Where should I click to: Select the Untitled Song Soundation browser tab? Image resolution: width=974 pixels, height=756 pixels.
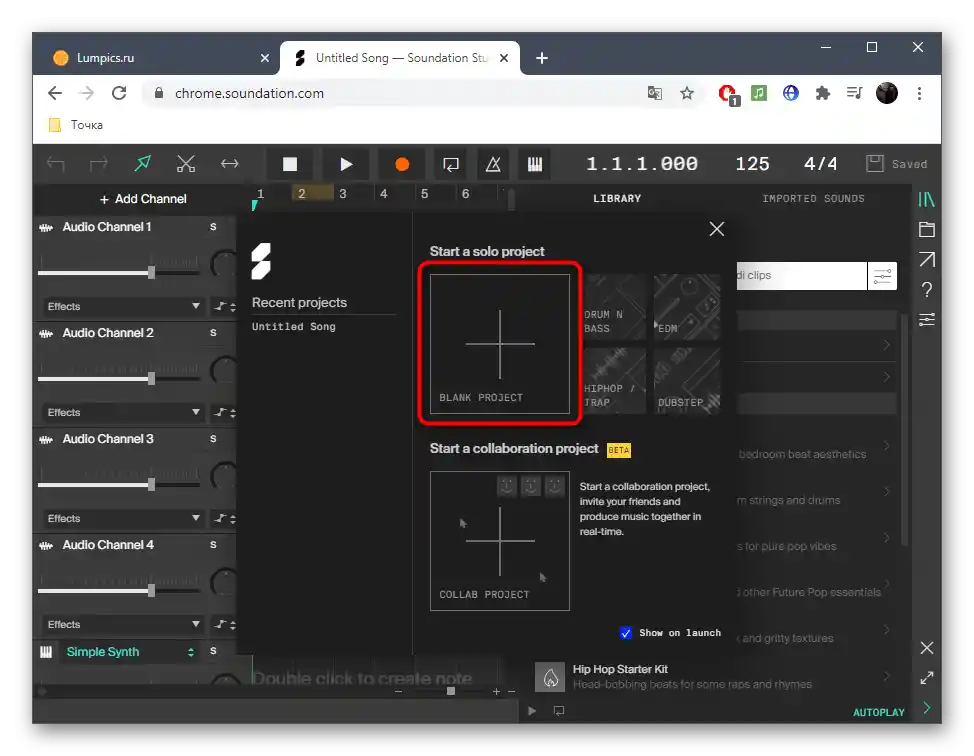401,58
